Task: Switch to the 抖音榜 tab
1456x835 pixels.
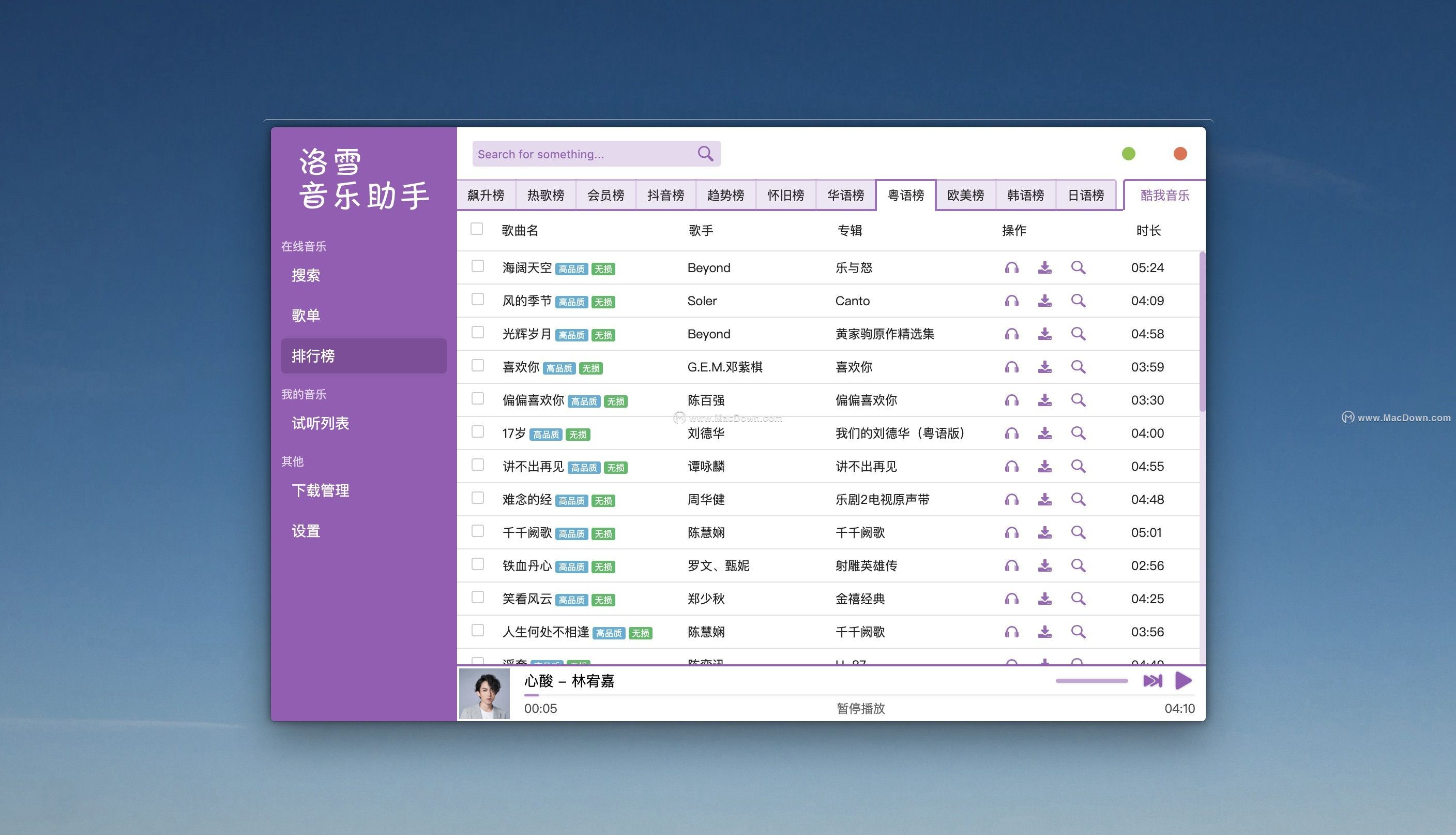Action: 665,196
